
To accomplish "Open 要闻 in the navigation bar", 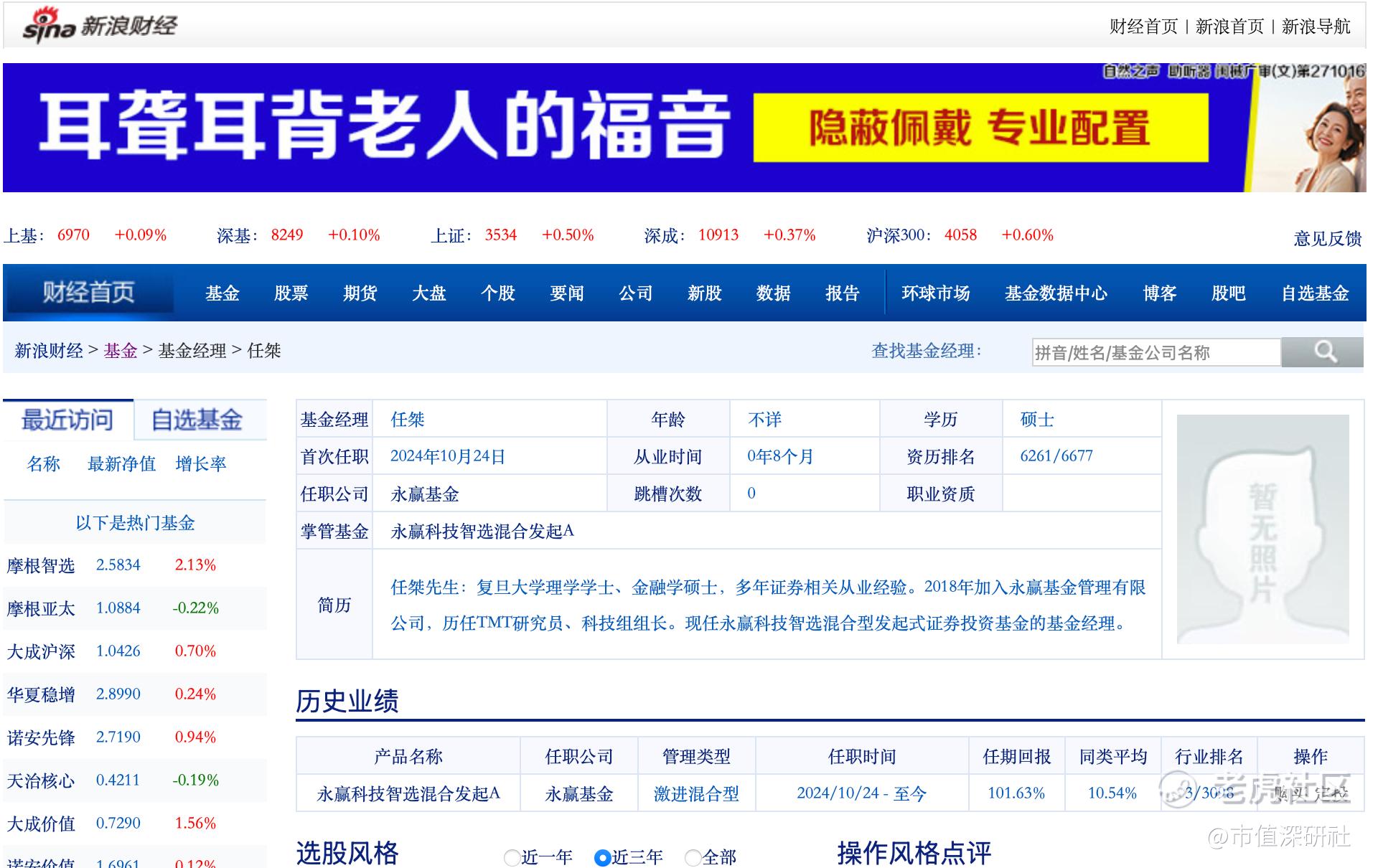I will pyautogui.click(x=567, y=293).
